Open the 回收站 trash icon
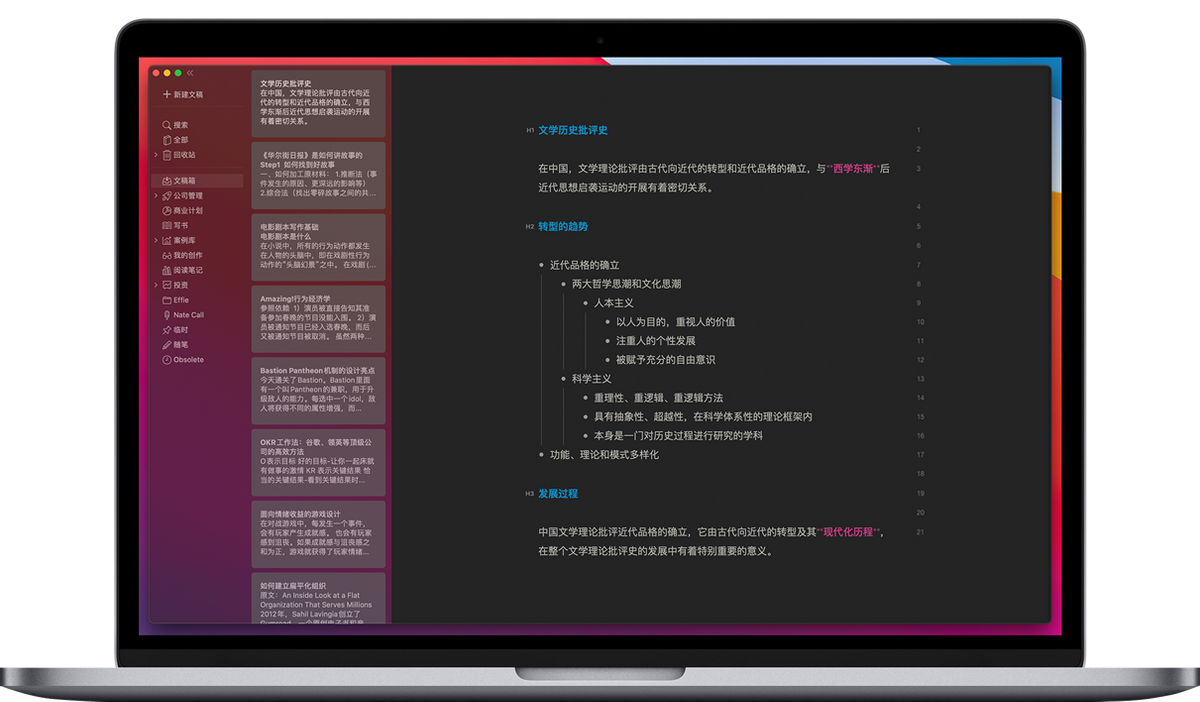1200x702 pixels. [x=166, y=153]
